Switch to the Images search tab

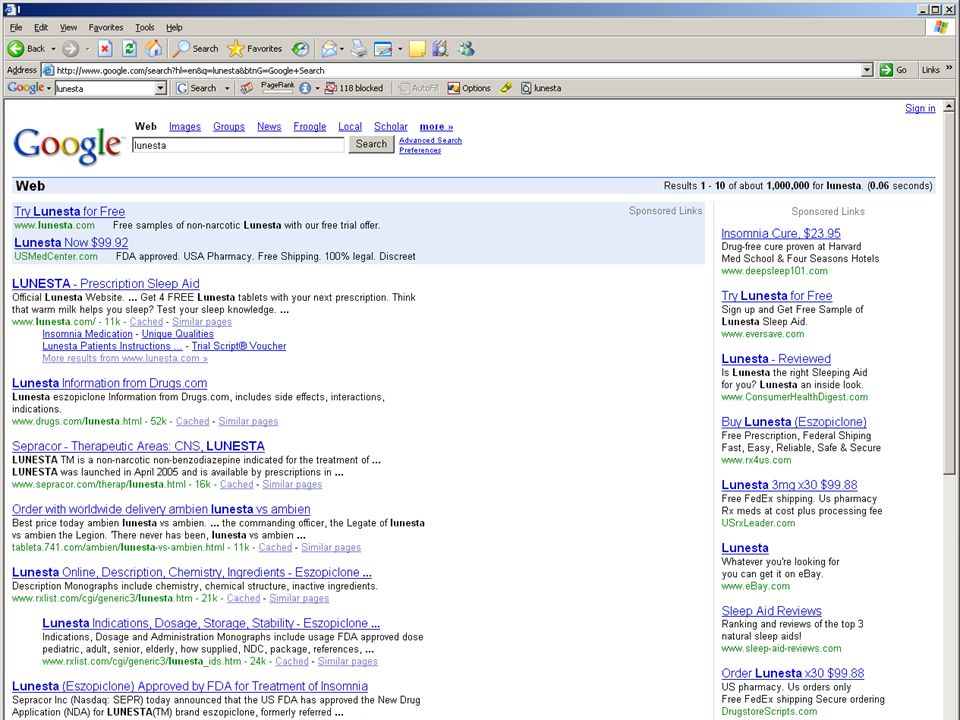(185, 127)
